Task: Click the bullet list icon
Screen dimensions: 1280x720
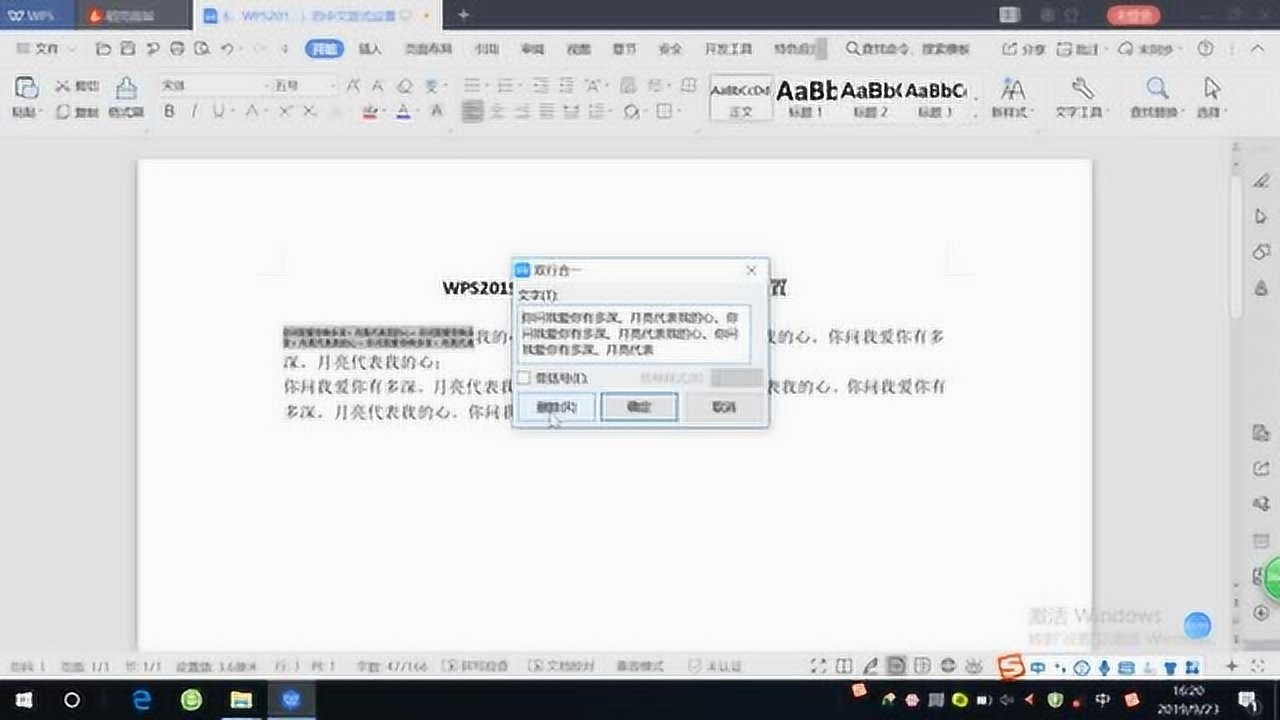Action: pyautogui.click(x=471, y=86)
